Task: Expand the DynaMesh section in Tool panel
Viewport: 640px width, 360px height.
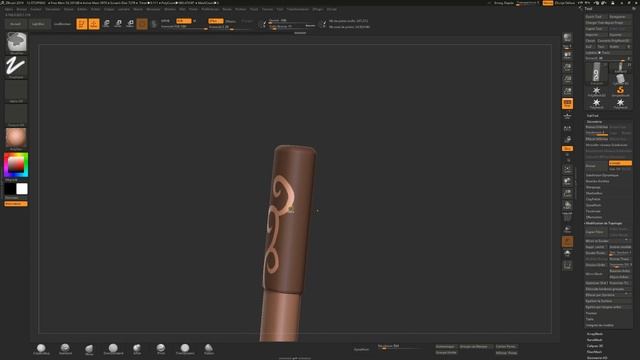Action: pyautogui.click(x=593, y=205)
